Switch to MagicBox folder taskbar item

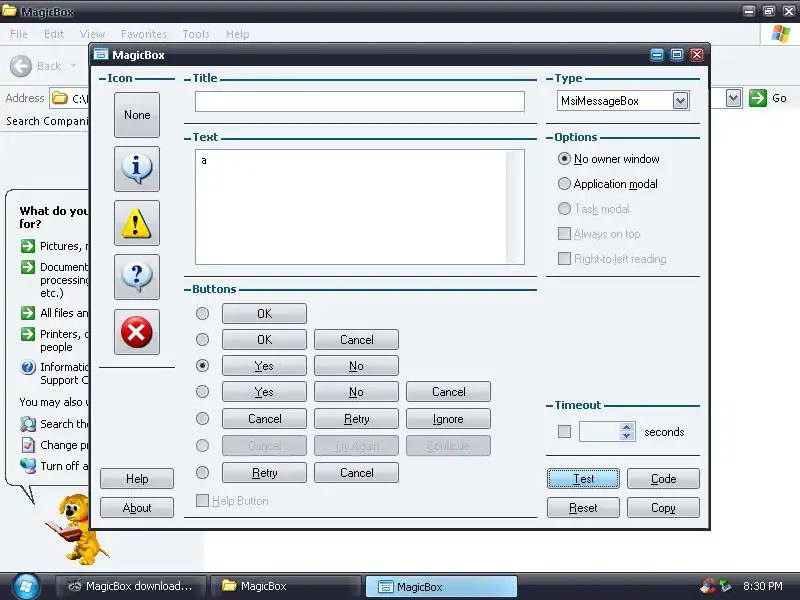[286, 586]
